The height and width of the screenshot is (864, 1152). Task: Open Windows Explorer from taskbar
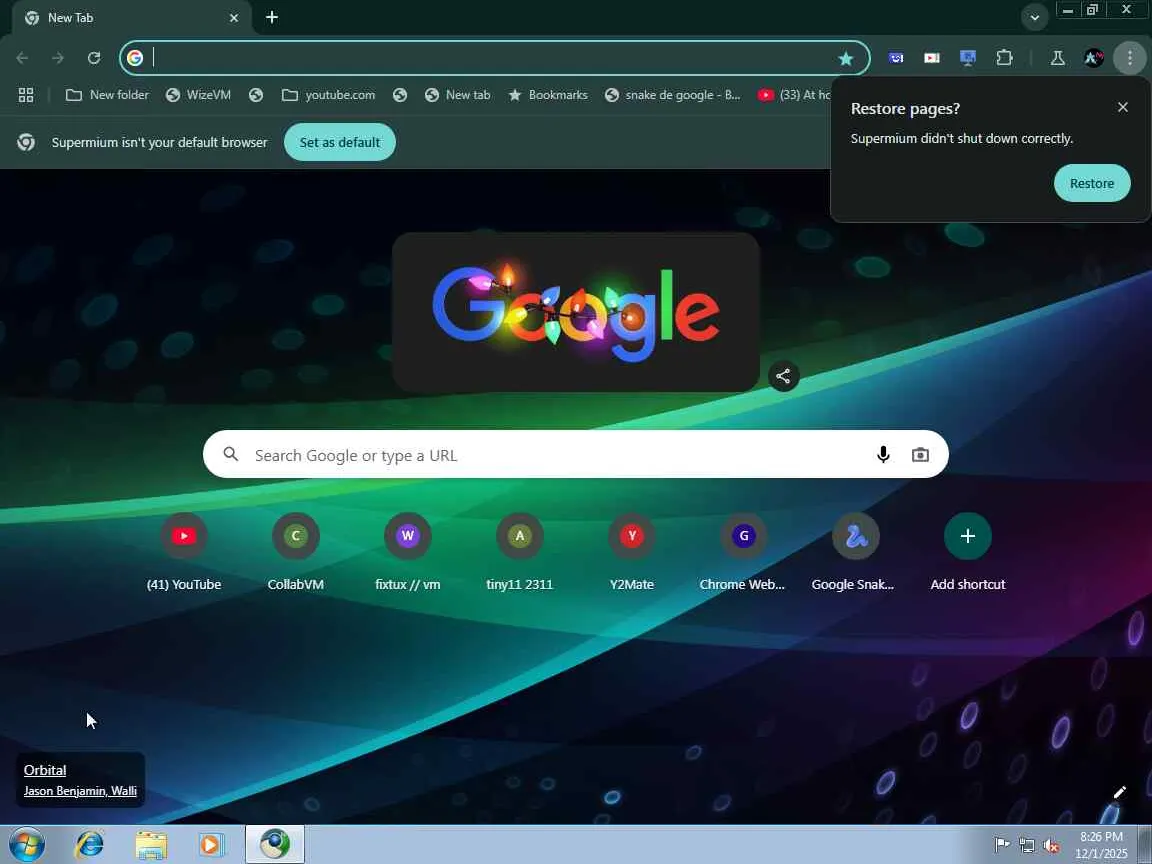pyautogui.click(x=151, y=844)
